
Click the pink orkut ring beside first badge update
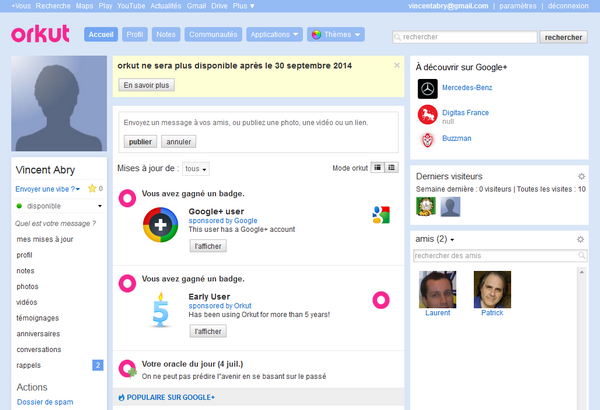point(127,198)
